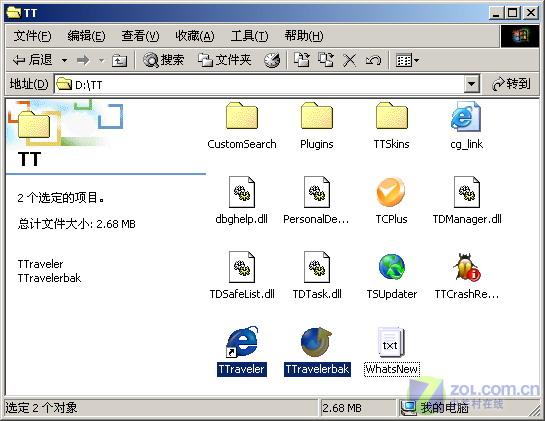
Task: Select the TCPlus application icon
Action: click(x=391, y=192)
